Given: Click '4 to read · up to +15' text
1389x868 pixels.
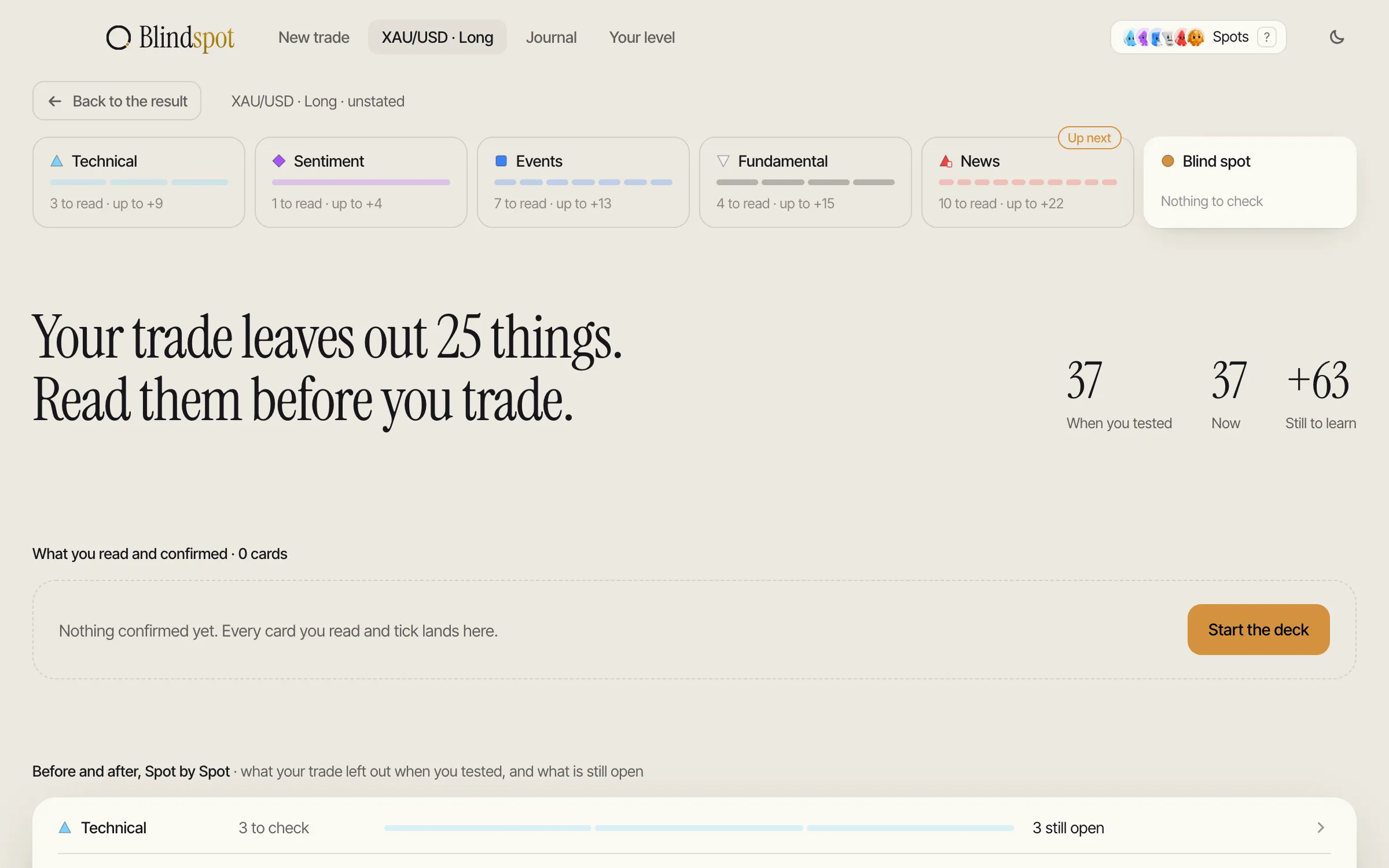Looking at the screenshot, I should click(776, 204).
